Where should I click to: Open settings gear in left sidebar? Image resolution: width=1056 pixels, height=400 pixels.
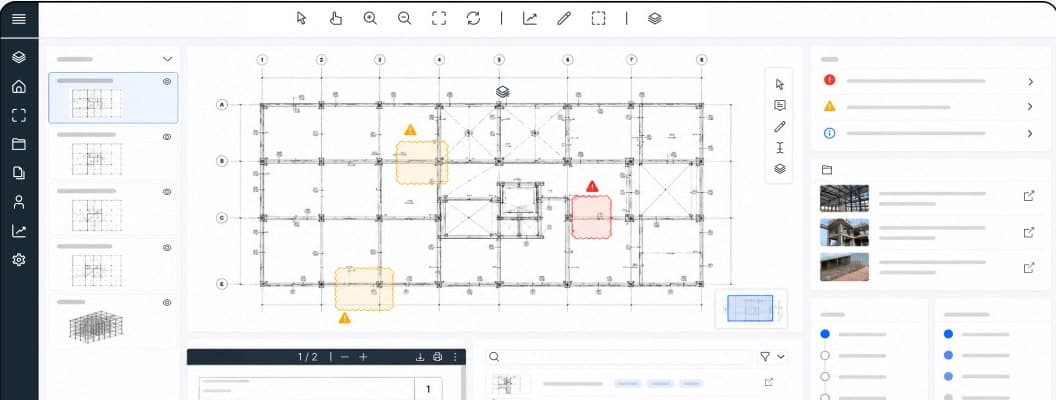point(19,260)
